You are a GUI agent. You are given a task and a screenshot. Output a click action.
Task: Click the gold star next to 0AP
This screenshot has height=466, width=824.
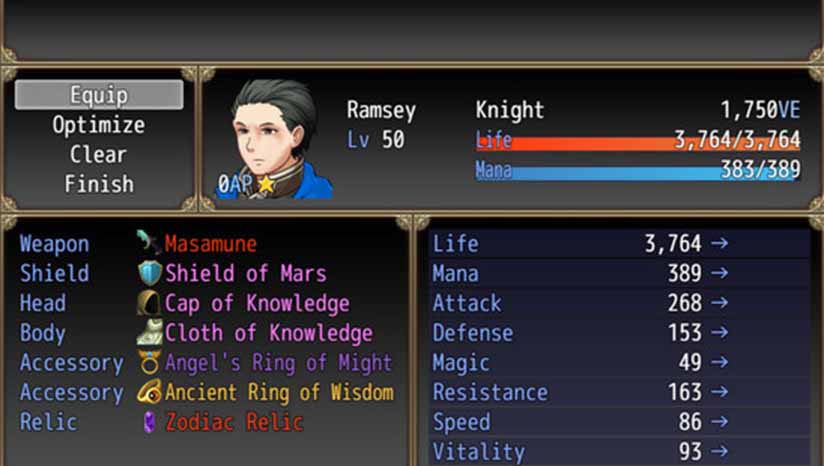266,184
